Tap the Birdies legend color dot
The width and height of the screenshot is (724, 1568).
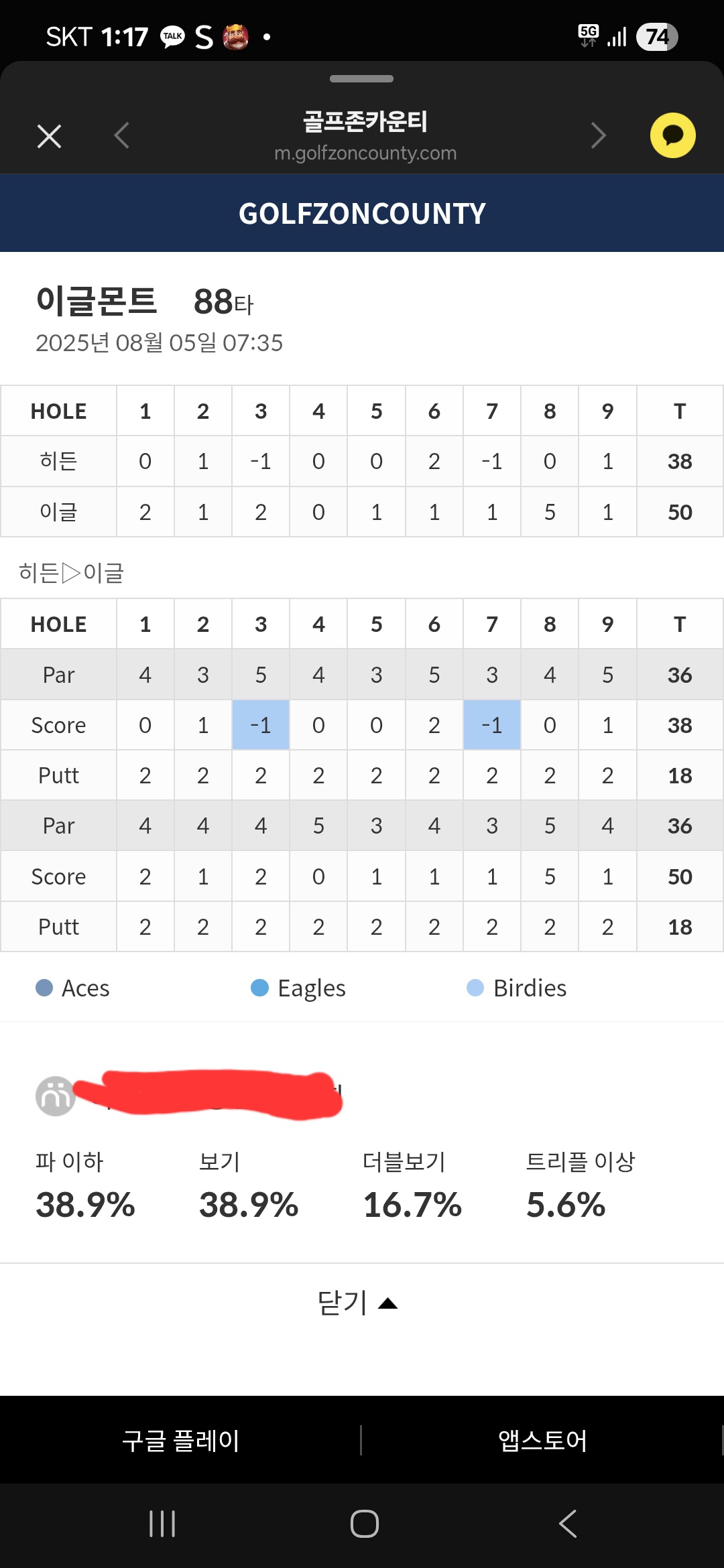click(475, 988)
